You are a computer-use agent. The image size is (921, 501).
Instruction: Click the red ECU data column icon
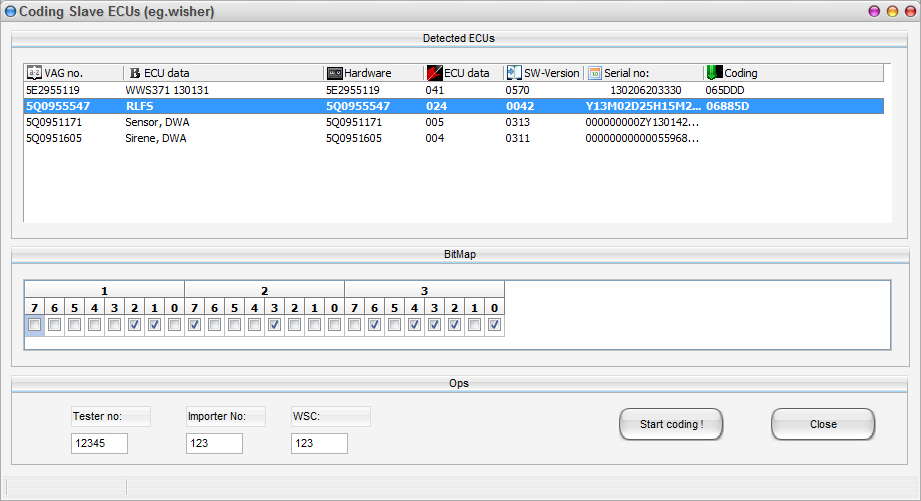[x=434, y=73]
